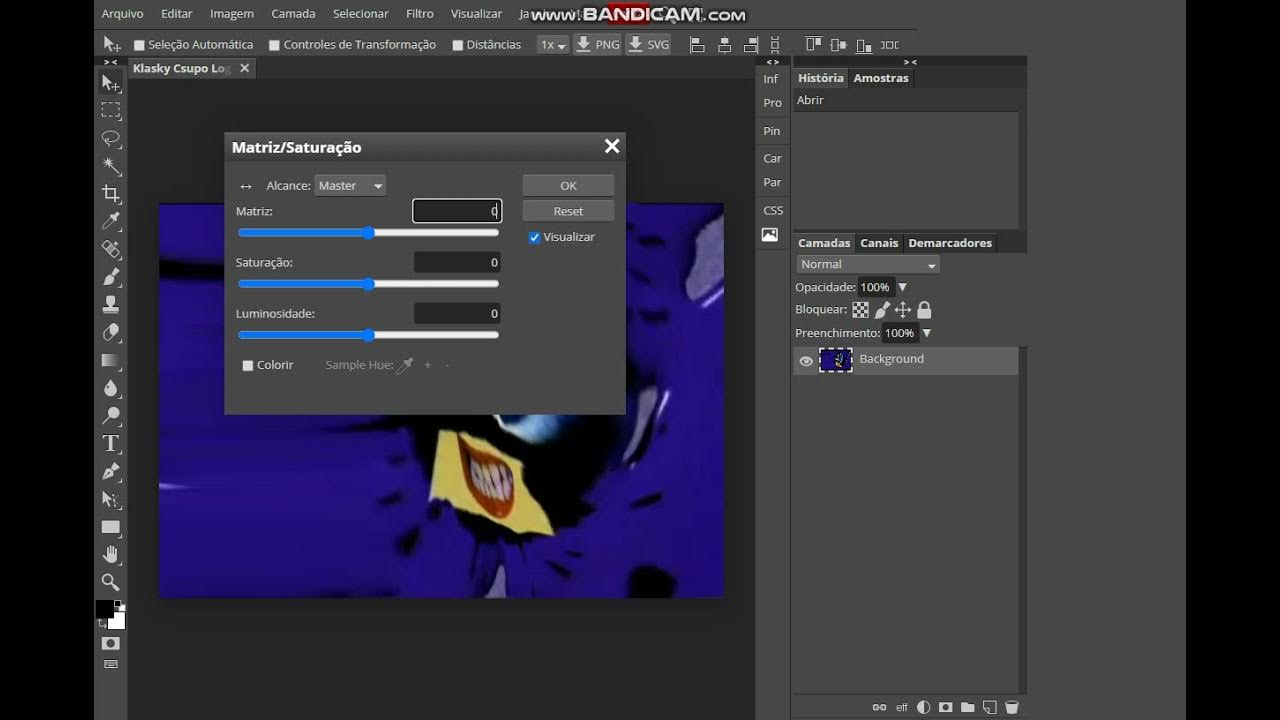Switch to the Canais tab
This screenshot has width=1280, height=720.
click(879, 243)
